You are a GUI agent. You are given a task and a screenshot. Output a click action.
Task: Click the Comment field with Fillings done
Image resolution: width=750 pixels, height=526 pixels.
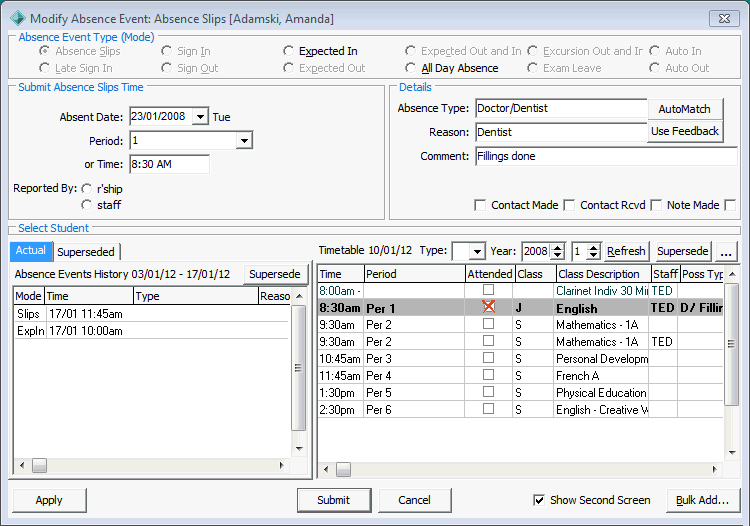point(607,156)
